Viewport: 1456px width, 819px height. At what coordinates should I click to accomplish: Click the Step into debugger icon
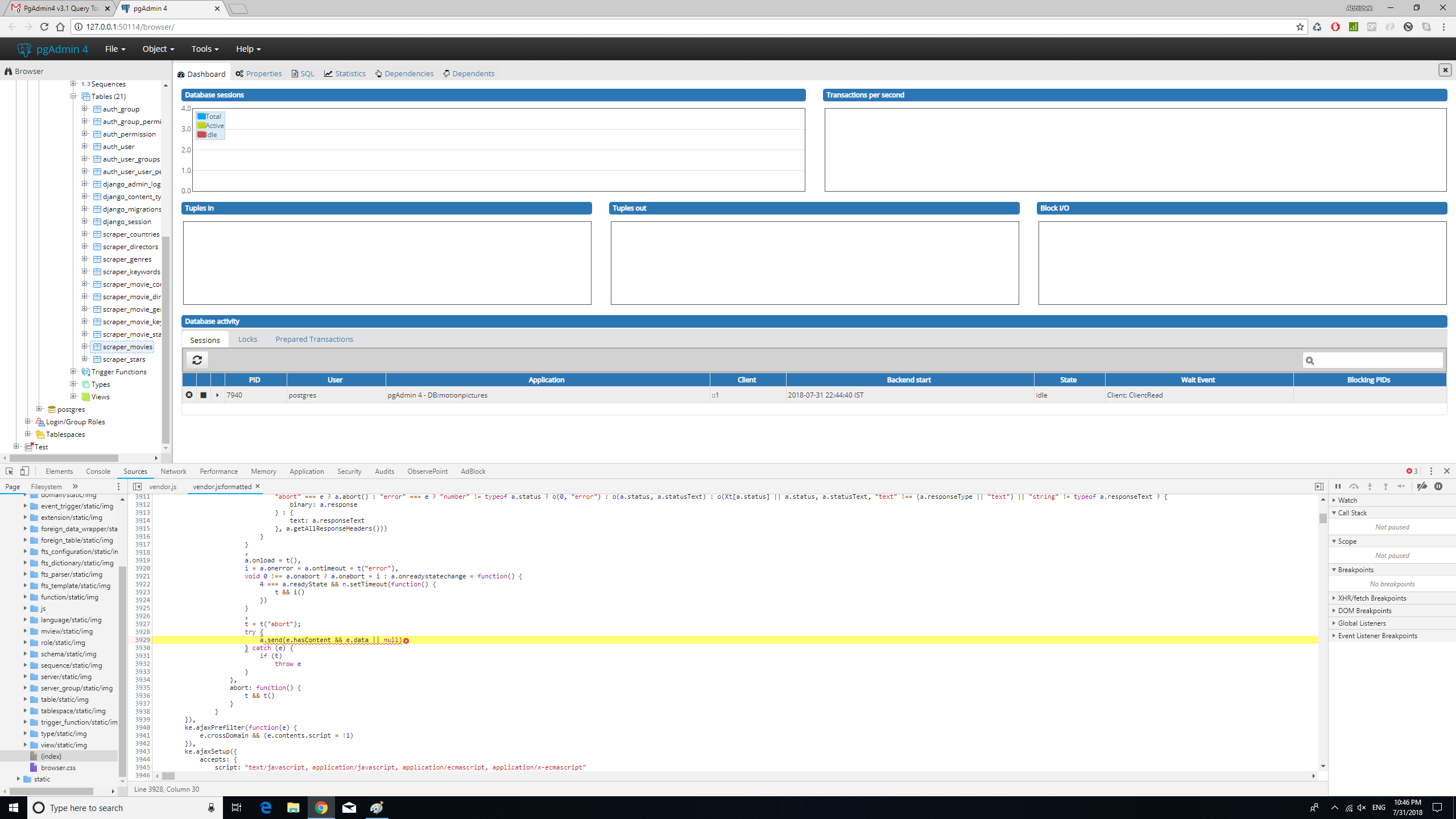click(x=1370, y=486)
